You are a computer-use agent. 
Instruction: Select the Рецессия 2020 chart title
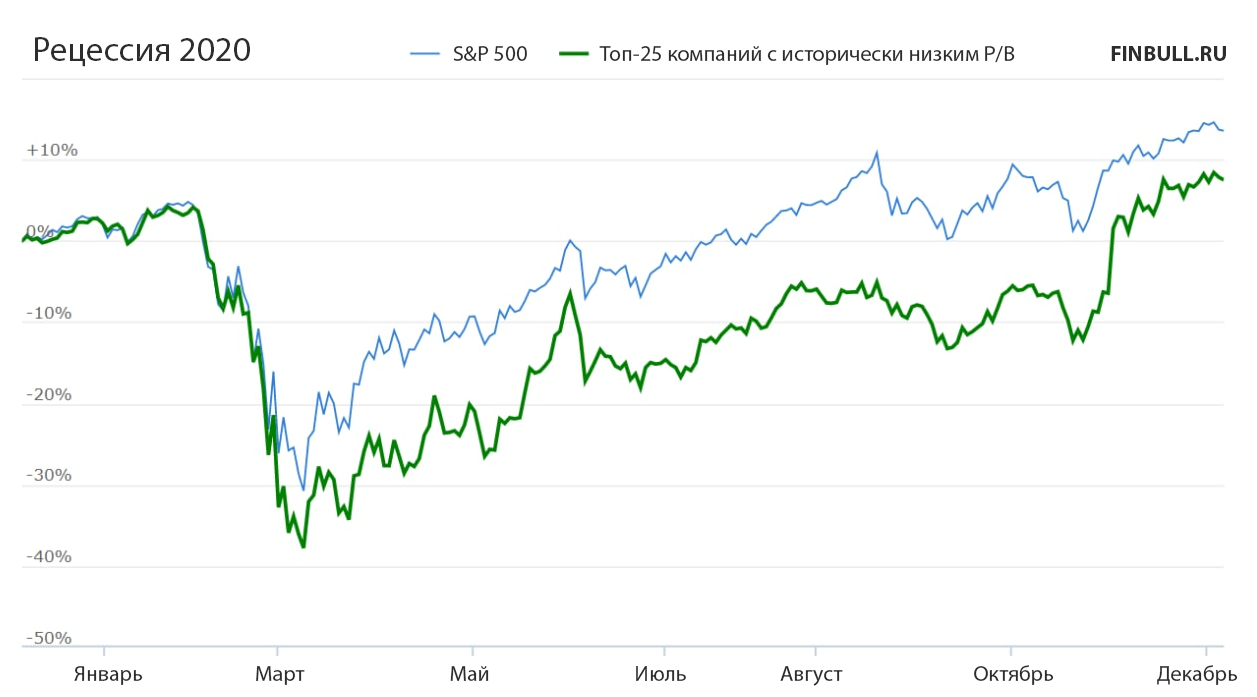pos(142,50)
